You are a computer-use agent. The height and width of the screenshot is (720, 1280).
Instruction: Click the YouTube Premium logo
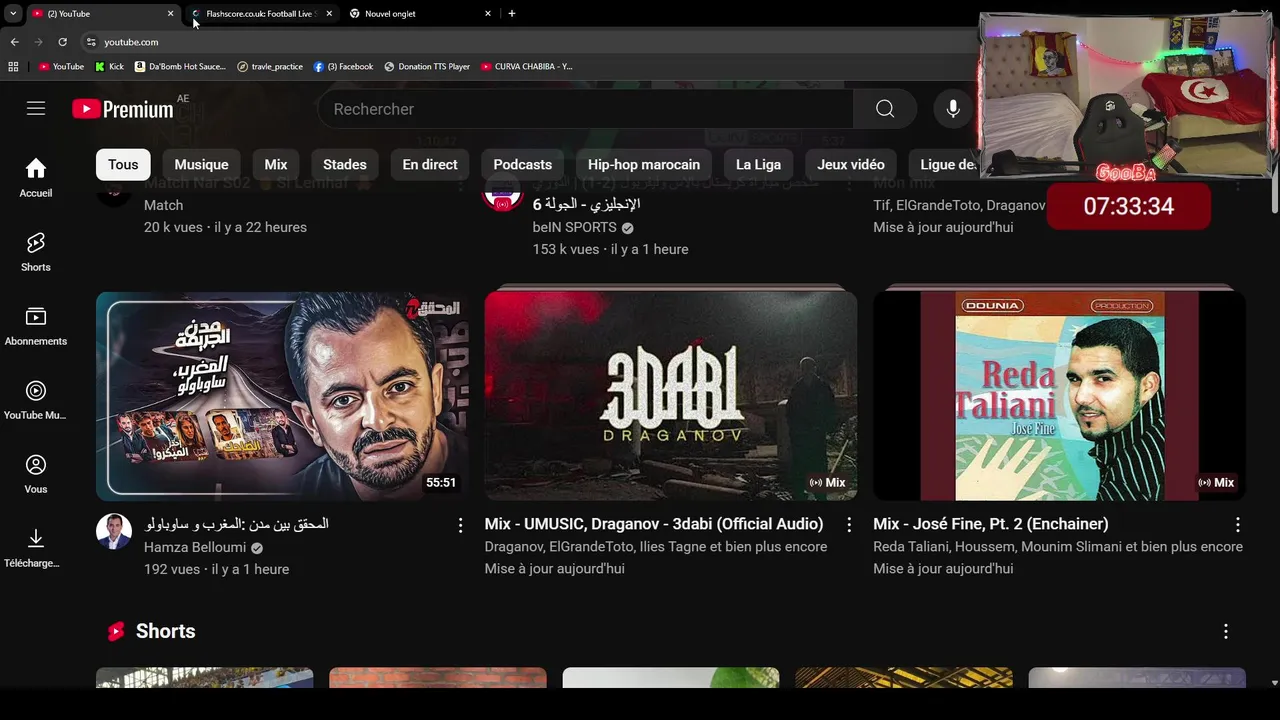click(x=123, y=109)
